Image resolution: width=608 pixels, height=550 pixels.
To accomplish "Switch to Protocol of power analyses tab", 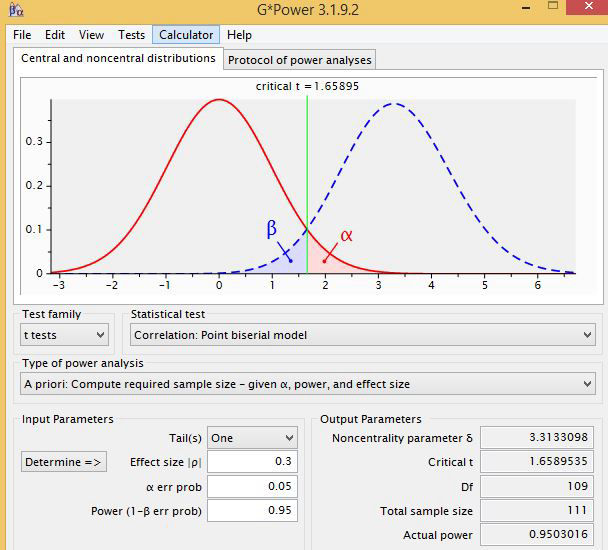I will pos(299,60).
